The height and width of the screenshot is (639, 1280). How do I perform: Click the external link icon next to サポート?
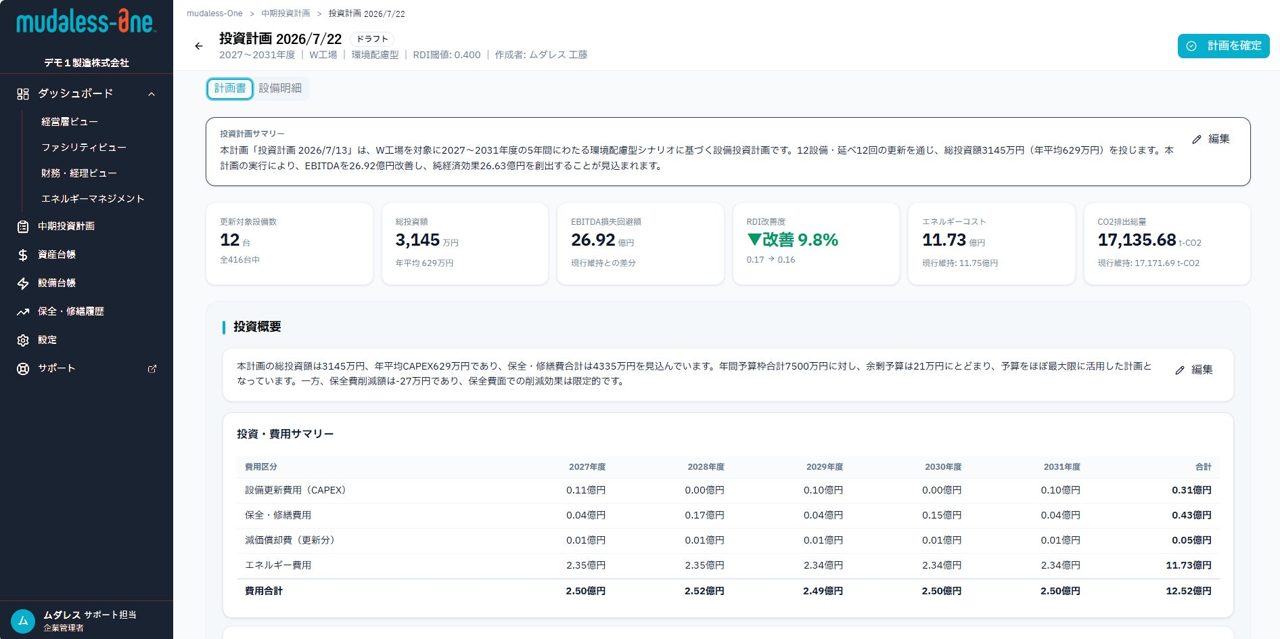point(152,368)
